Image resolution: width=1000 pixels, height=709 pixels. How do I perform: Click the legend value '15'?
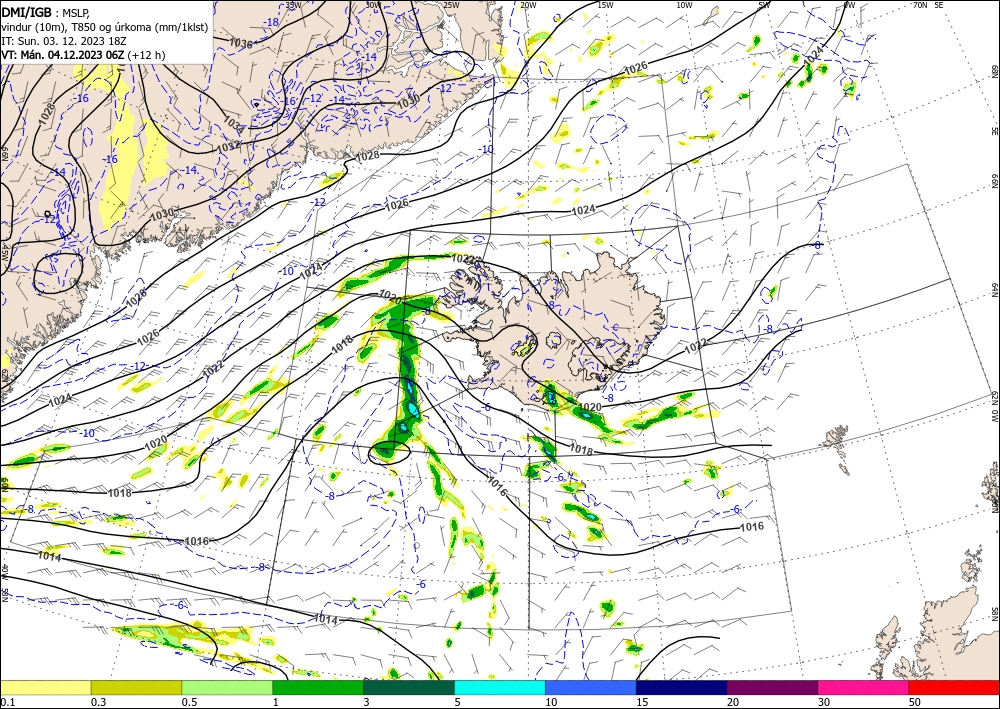point(642,702)
